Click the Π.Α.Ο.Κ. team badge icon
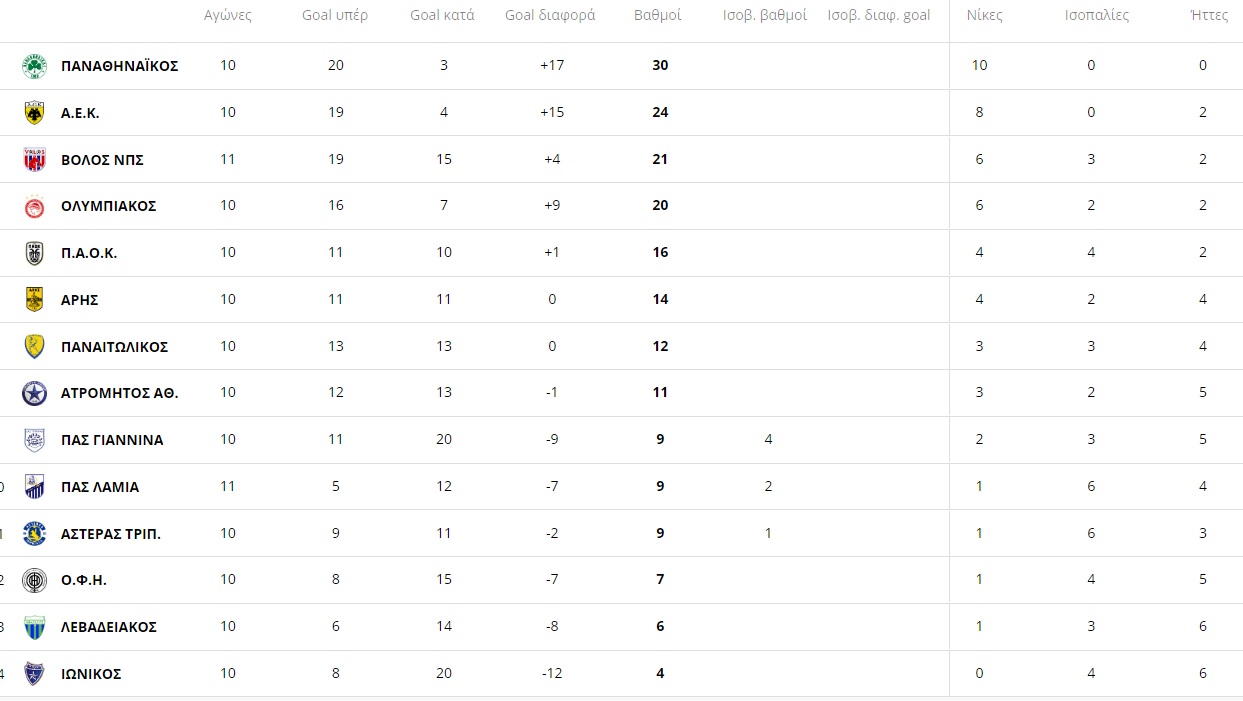This screenshot has height=701, width=1243. tap(35, 253)
